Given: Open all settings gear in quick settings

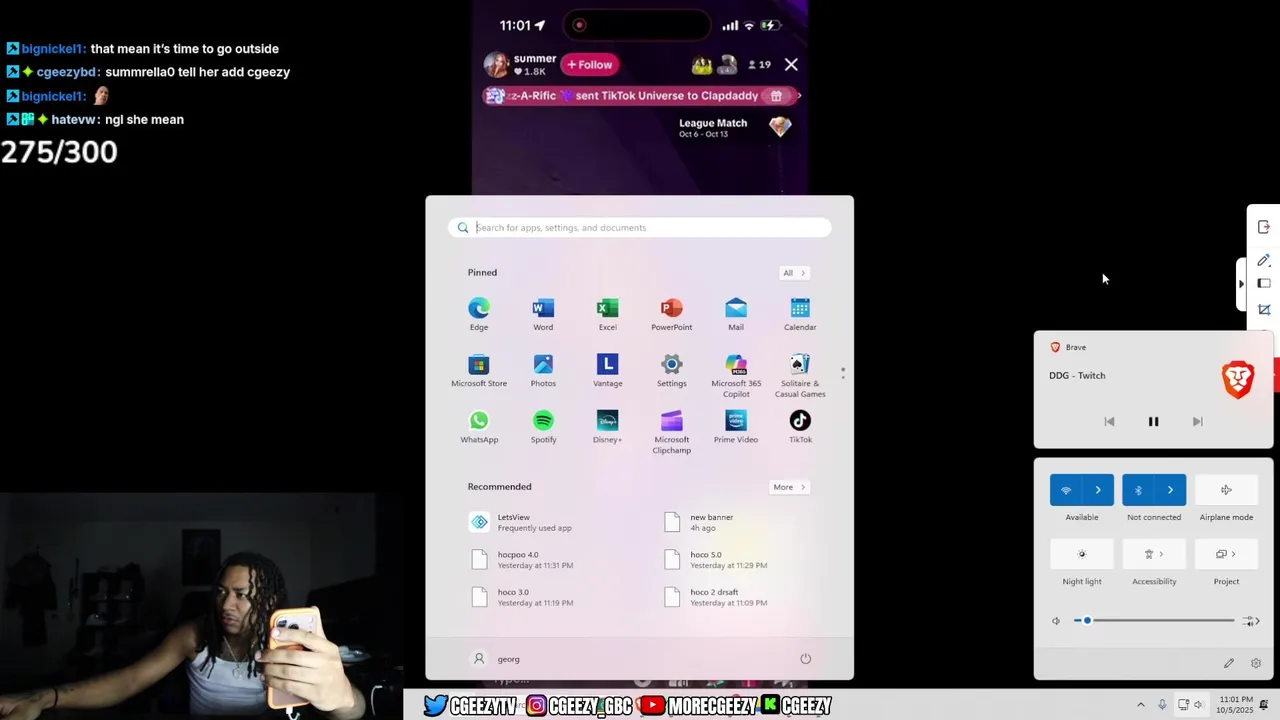Looking at the screenshot, I should pos(1256,663).
